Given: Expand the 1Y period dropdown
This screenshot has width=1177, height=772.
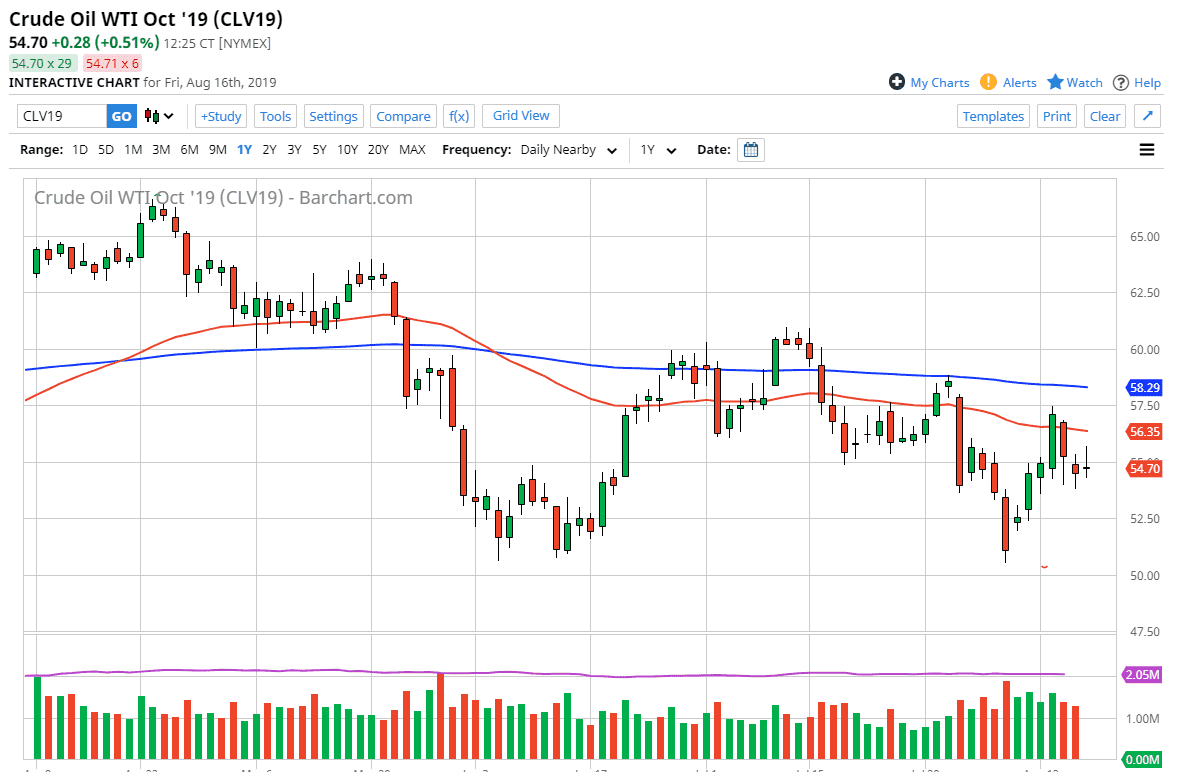Looking at the screenshot, I should (657, 149).
